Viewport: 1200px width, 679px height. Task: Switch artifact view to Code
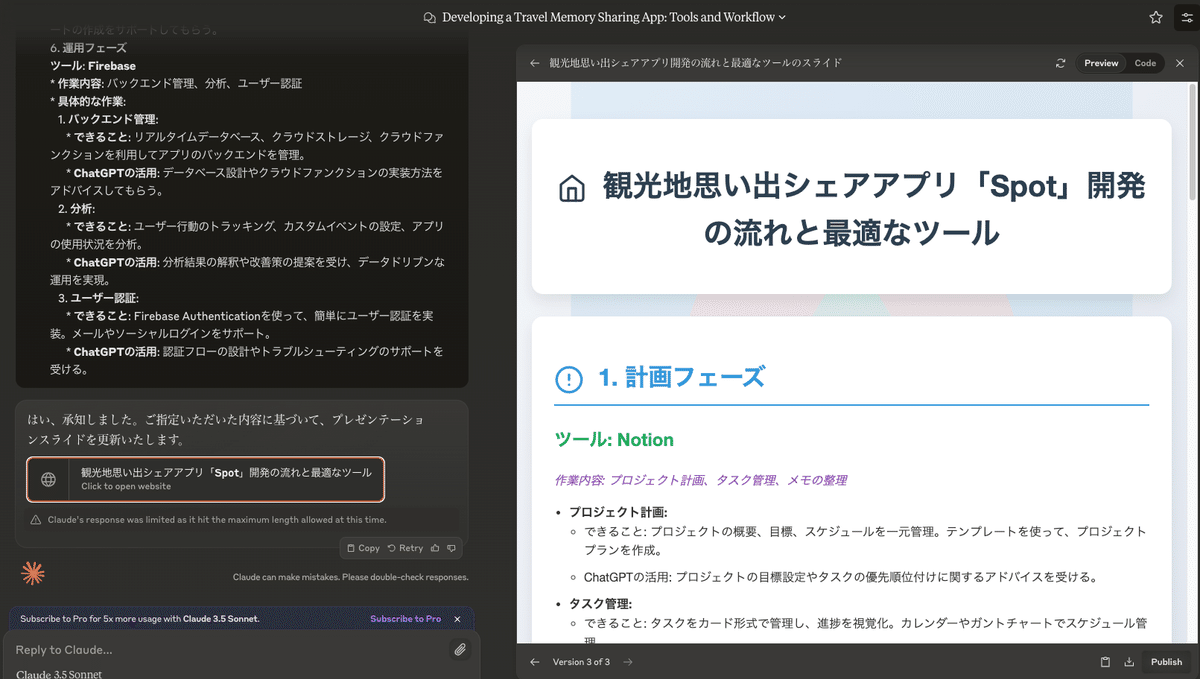tap(1145, 63)
